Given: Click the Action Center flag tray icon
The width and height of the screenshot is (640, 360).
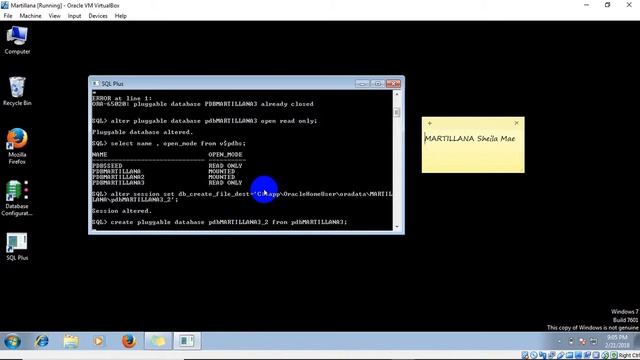Looking at the screenshot, I should [x=571, y=341].
